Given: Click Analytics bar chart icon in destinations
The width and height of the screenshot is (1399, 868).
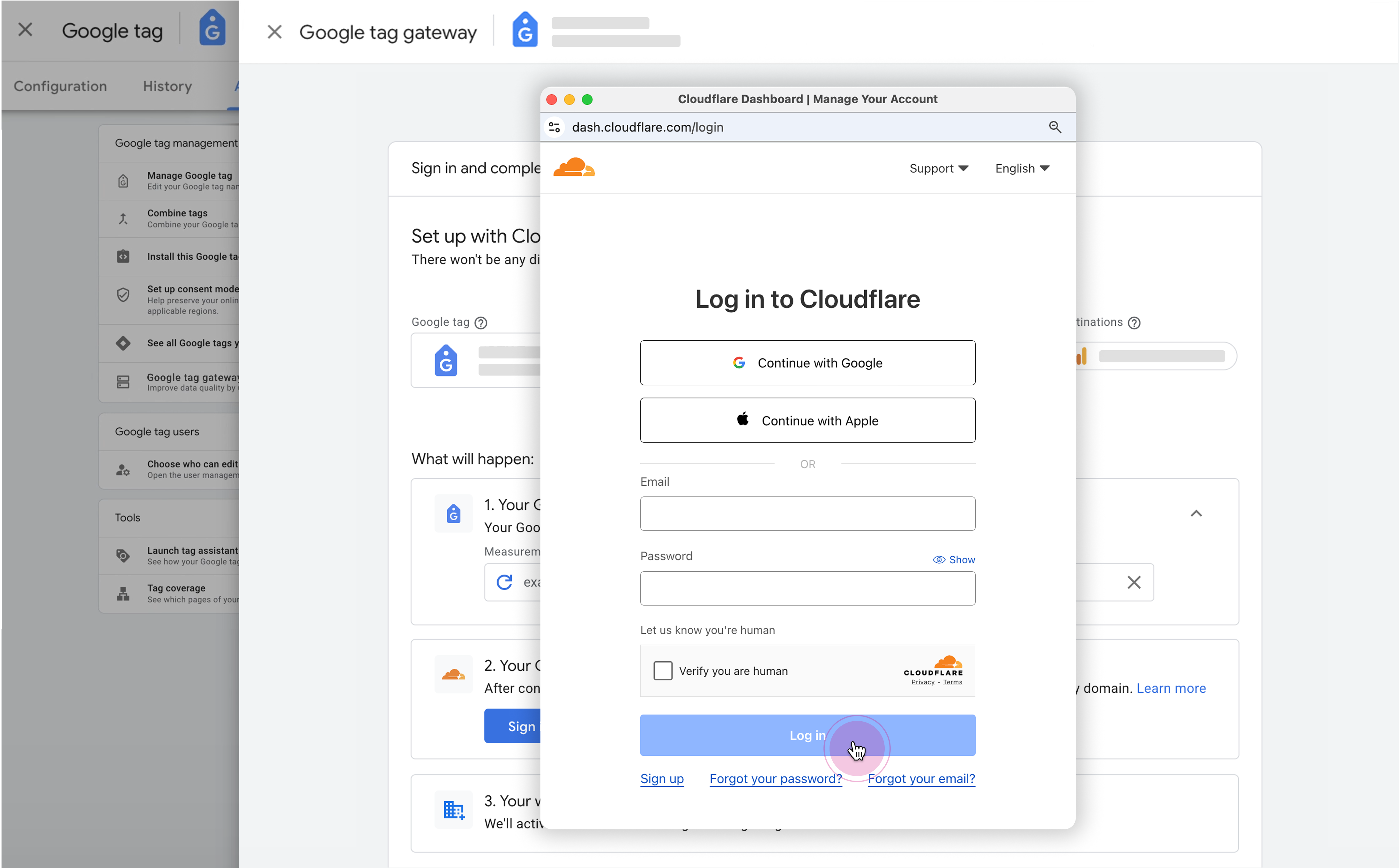Looking at the screenshot, I should (x=1081, y=357).
